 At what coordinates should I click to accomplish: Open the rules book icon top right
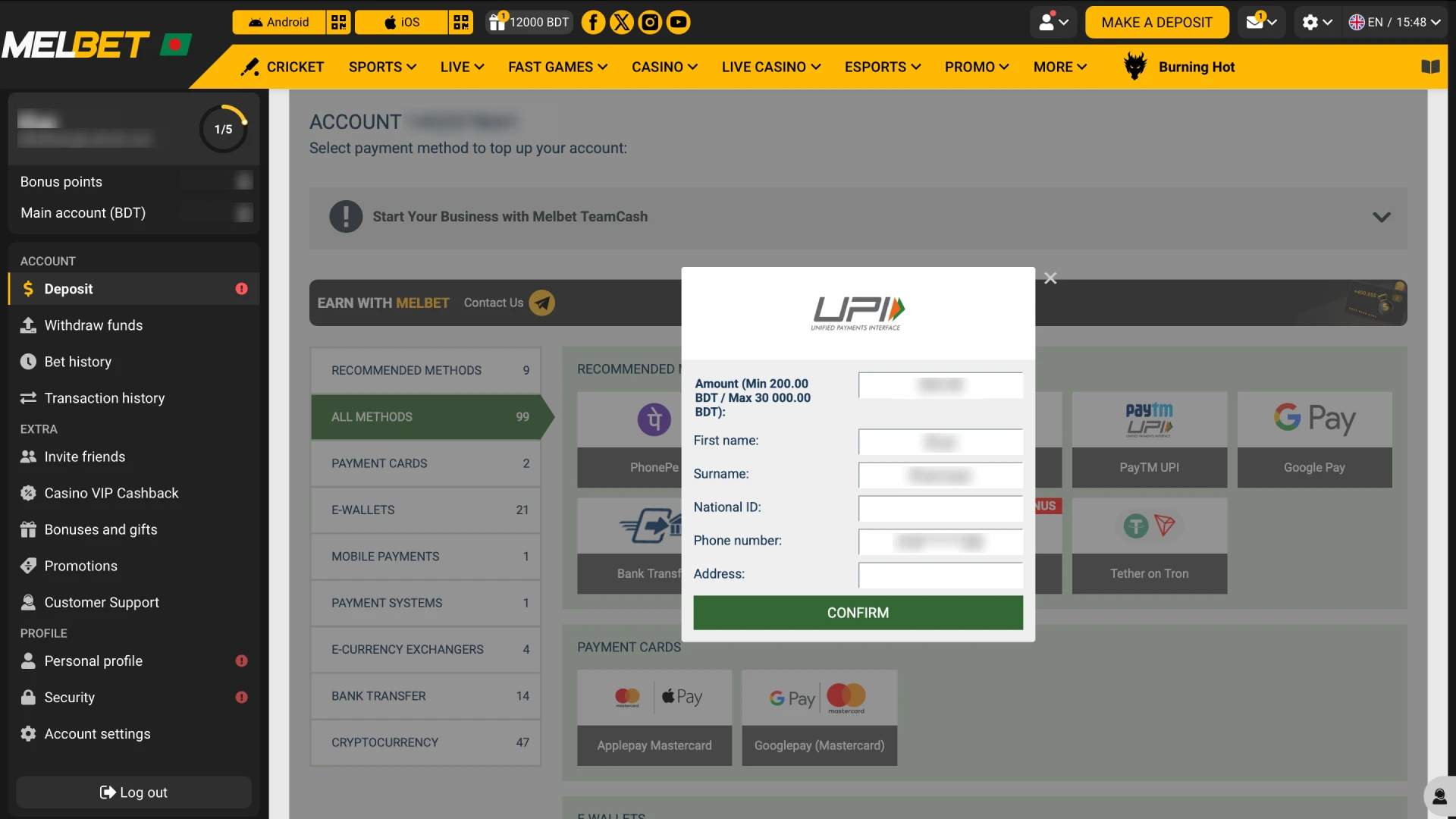(1430, 67)
